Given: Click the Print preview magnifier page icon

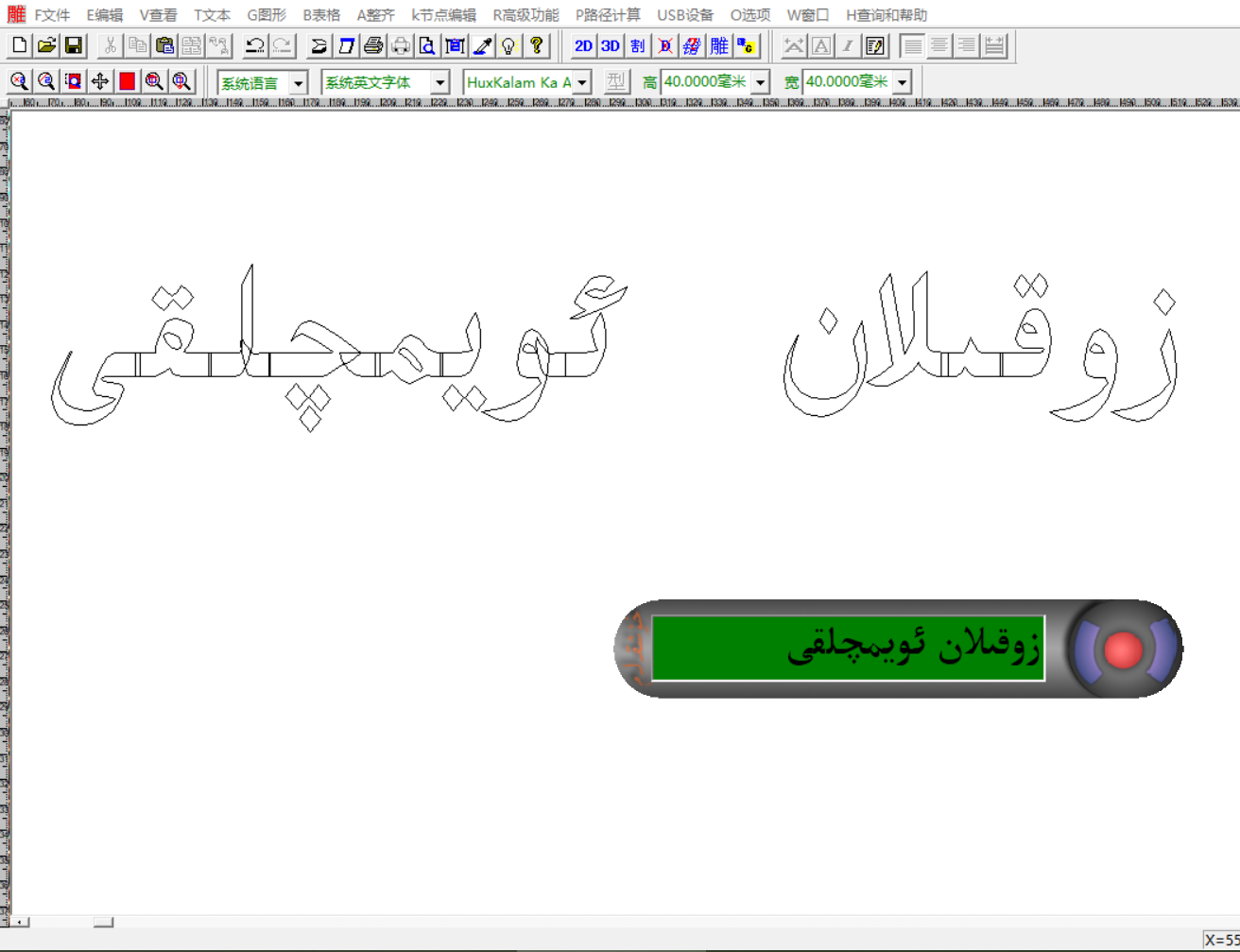Looking at the screenshot, I should 427,45.
